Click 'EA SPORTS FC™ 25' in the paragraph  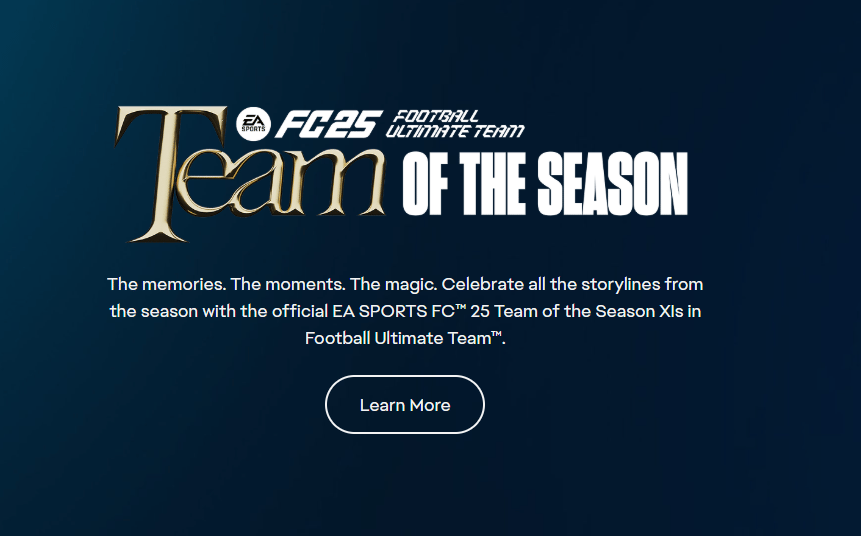tap(411, 311)
